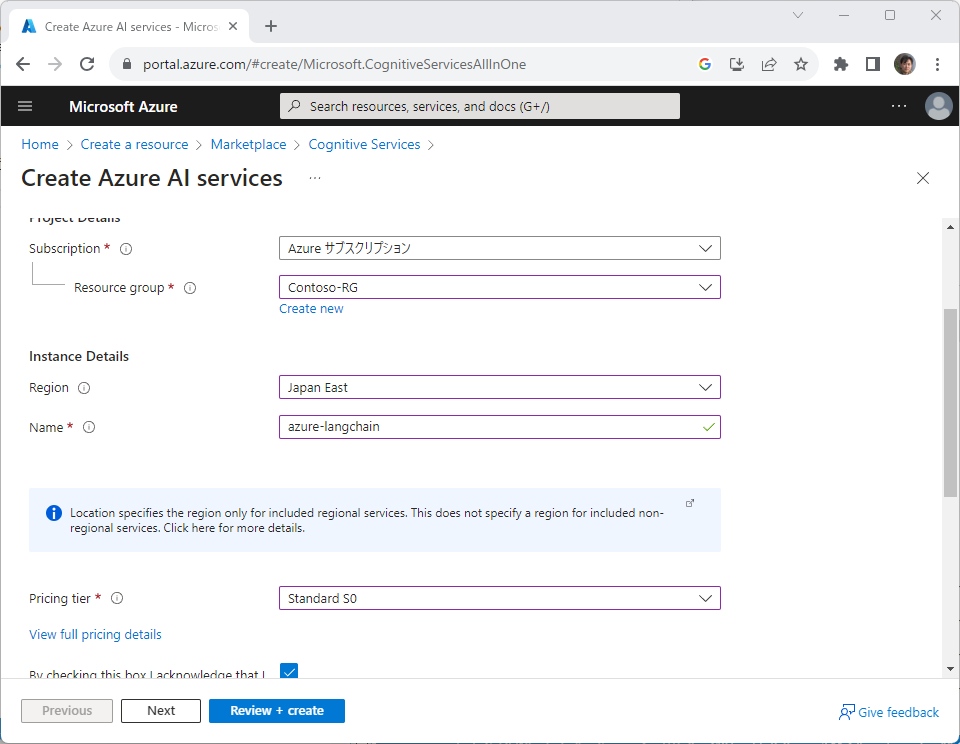Click the Home breadcrumb

pos(40,145)
